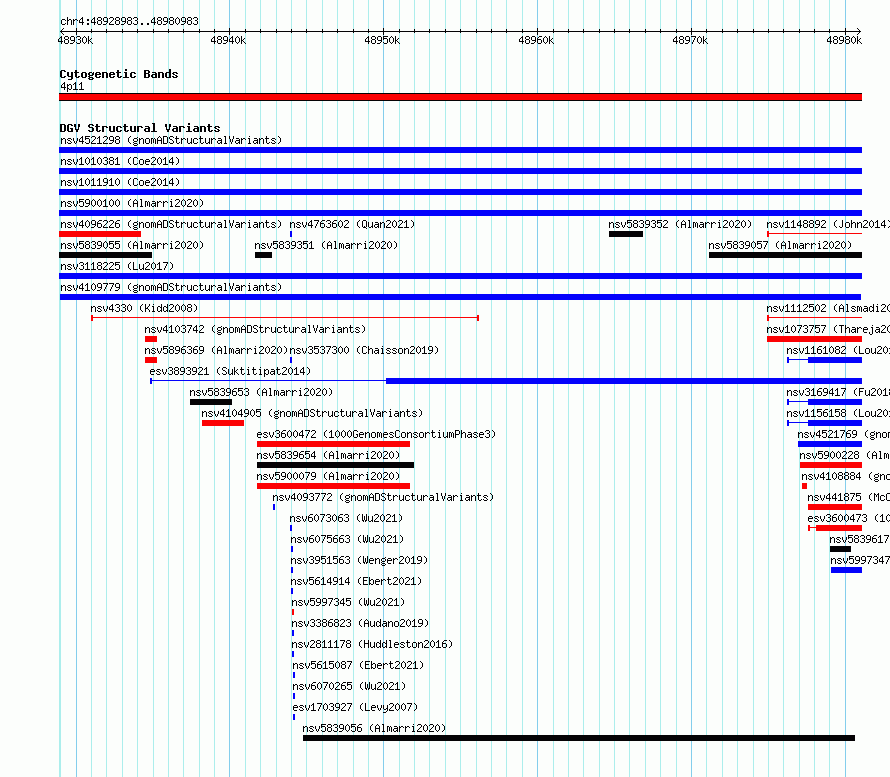Select the nsv1156158 variant label
This screenshot has height=777, width=890.
[837, 413]
